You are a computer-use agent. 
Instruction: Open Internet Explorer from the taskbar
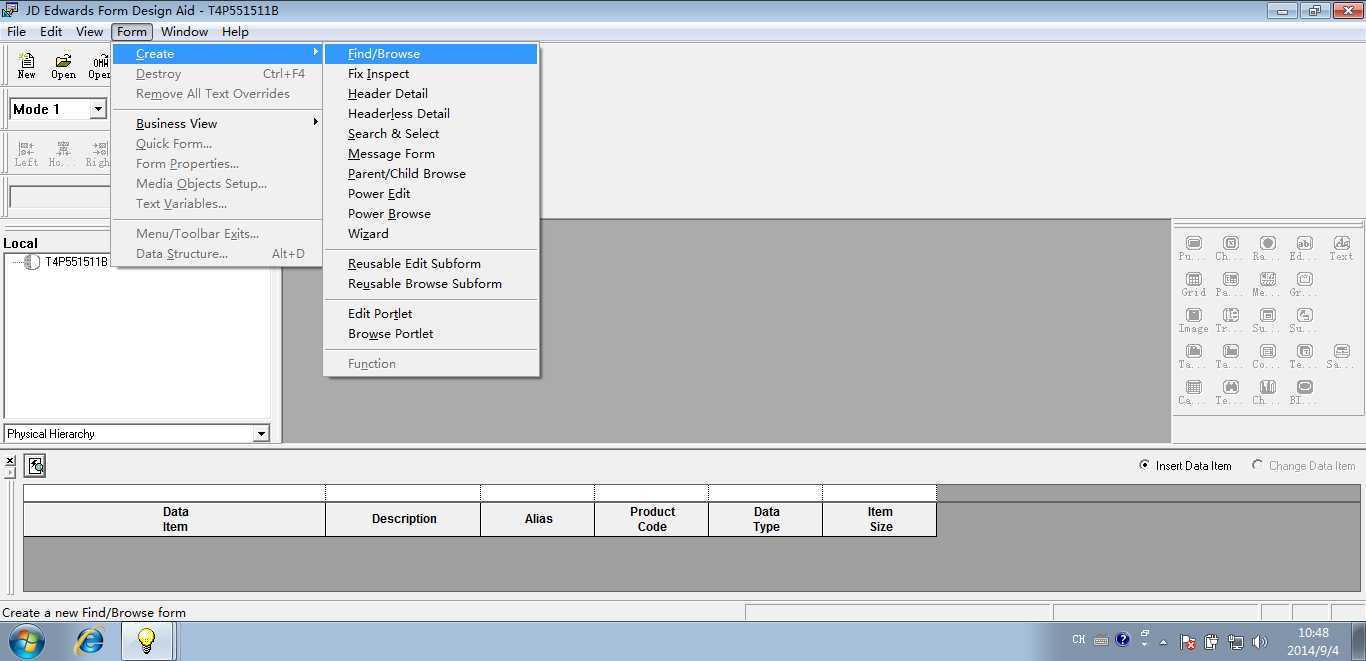pyautogui.click(x=90, y=640)
